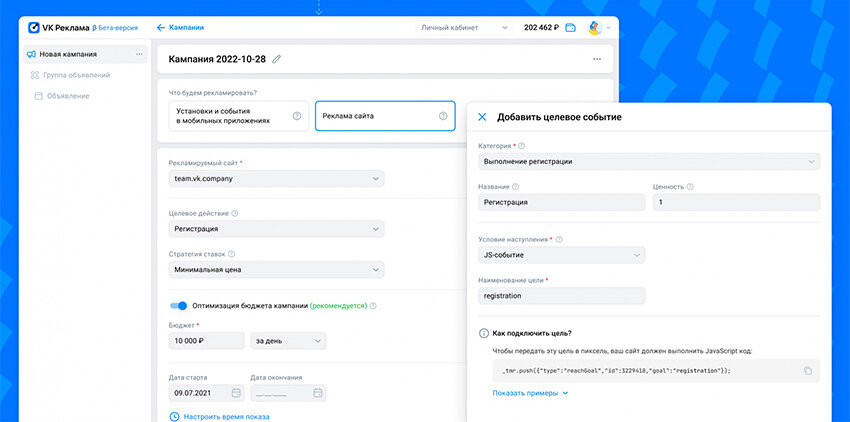Open the Категория dropdown
Image resolution: width=850 pixels, height=422 pixels.
pyautogui.click(x=649, y=162)
